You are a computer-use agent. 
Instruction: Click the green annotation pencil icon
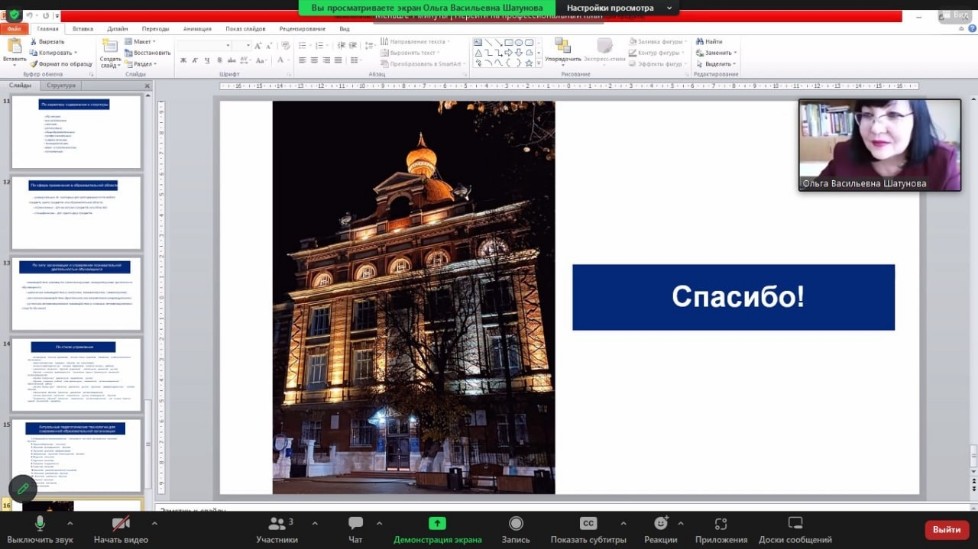point(23,488)
